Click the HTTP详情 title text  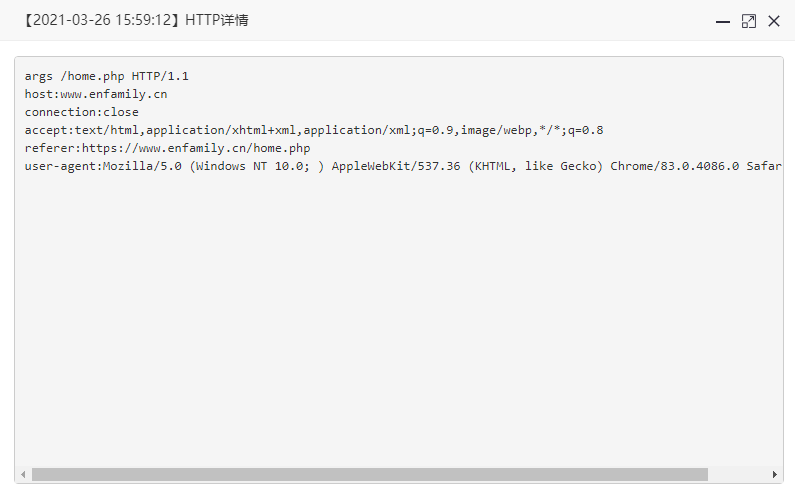[x=216, y=20]
